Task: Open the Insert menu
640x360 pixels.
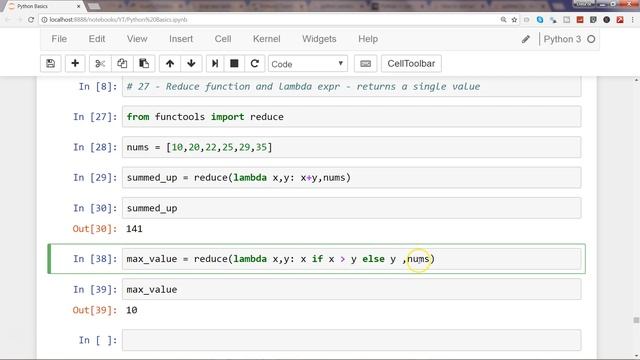Action: [x=181, y=39]
